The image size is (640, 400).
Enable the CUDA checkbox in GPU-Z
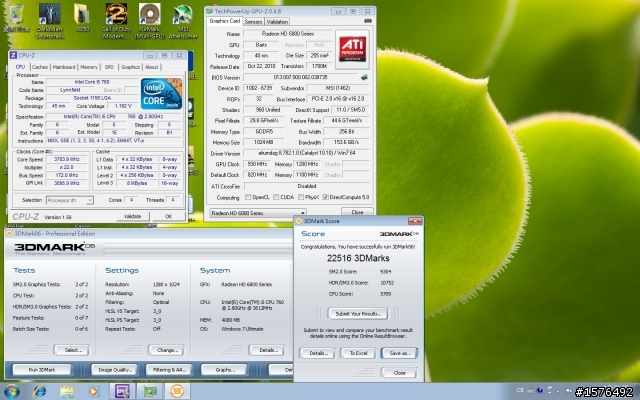(x=276, y=197)
